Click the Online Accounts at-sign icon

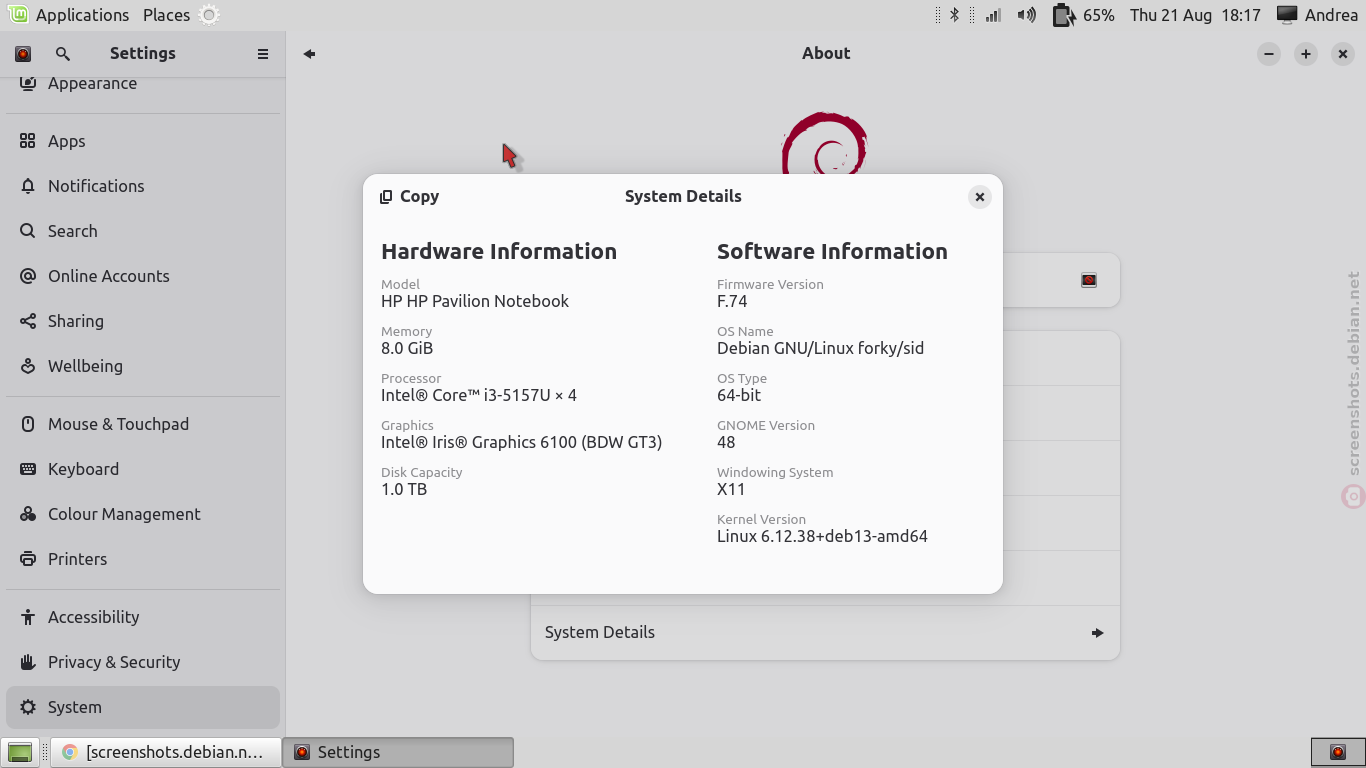[28, 276]
